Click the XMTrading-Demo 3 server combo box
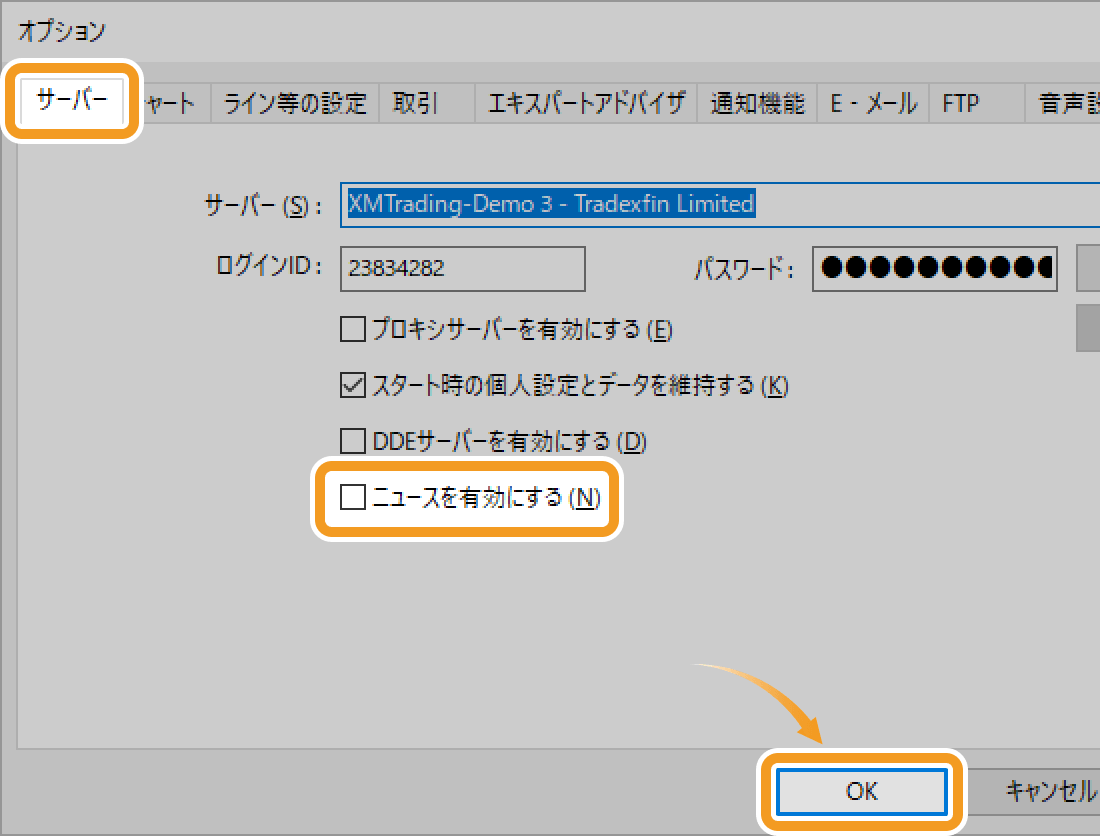Image resolution: width=1100 pixels, height=836 pixels. 720,204
